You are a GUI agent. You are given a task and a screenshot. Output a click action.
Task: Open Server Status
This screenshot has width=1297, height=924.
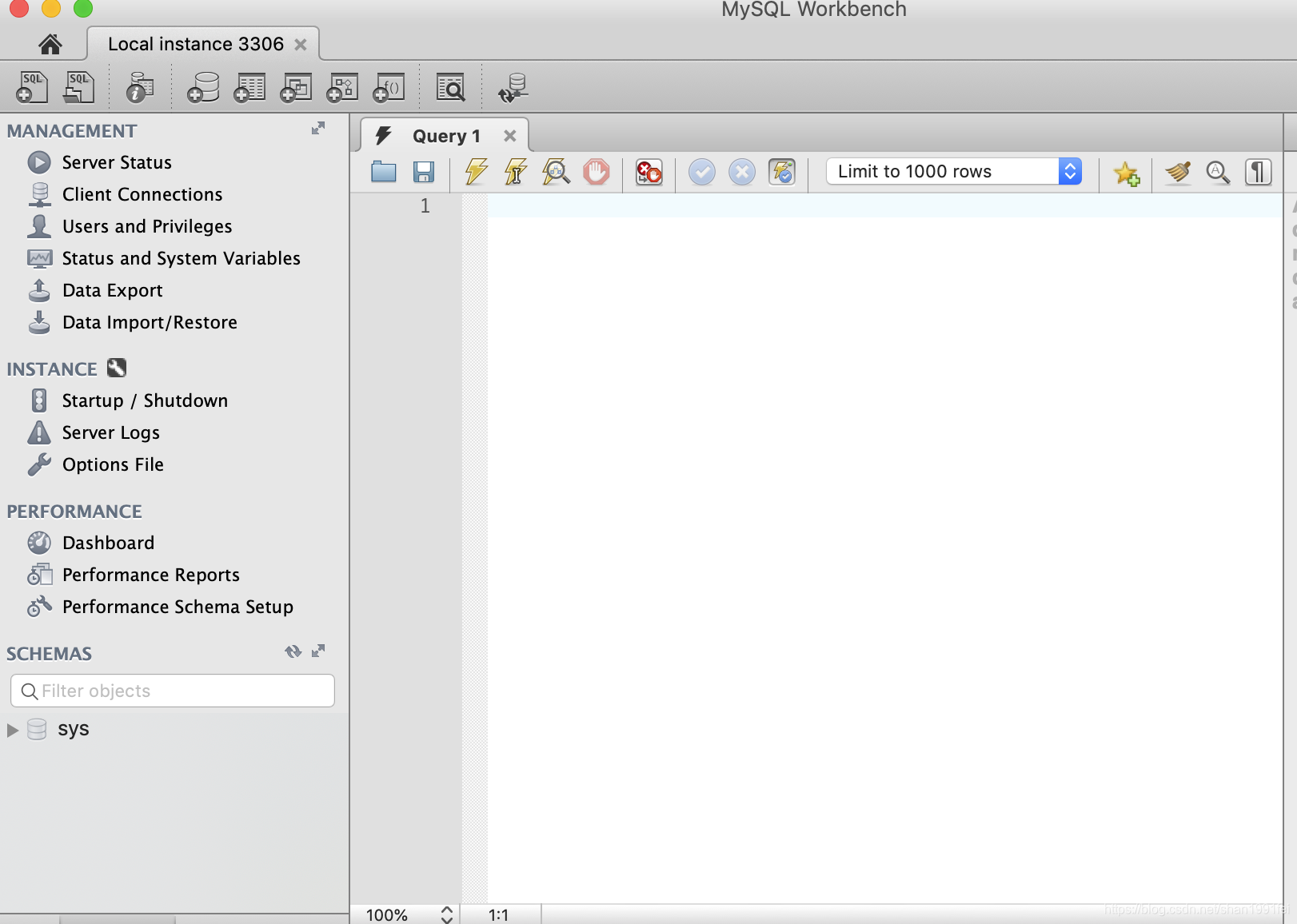point(117,162)
